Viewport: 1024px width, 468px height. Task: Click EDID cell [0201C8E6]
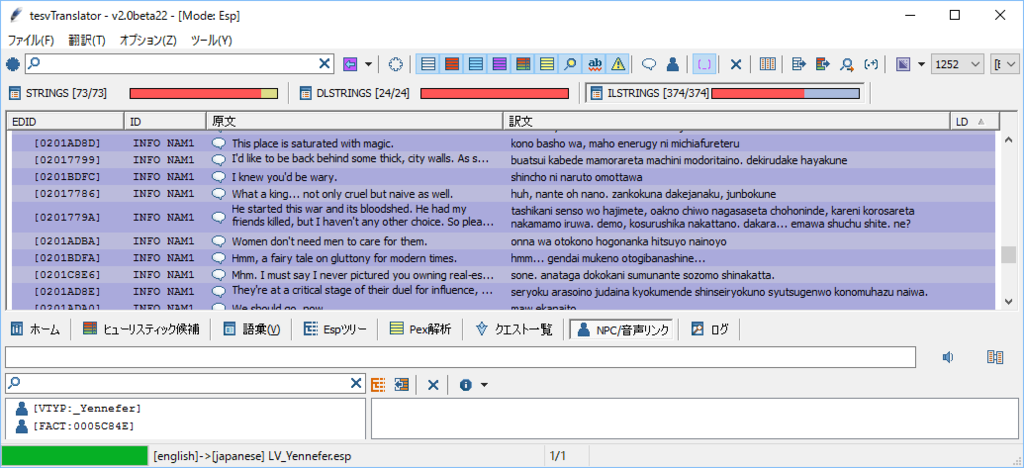pos(68,275)
